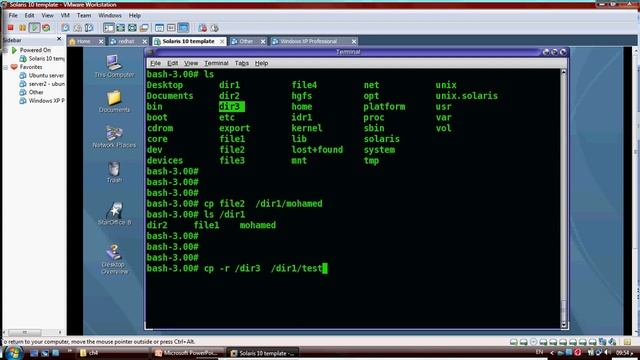Screen dimensions: 640x360
Task: Open the Desktop Overview icon
Action: pyautogui.click(x=114, y=260)
